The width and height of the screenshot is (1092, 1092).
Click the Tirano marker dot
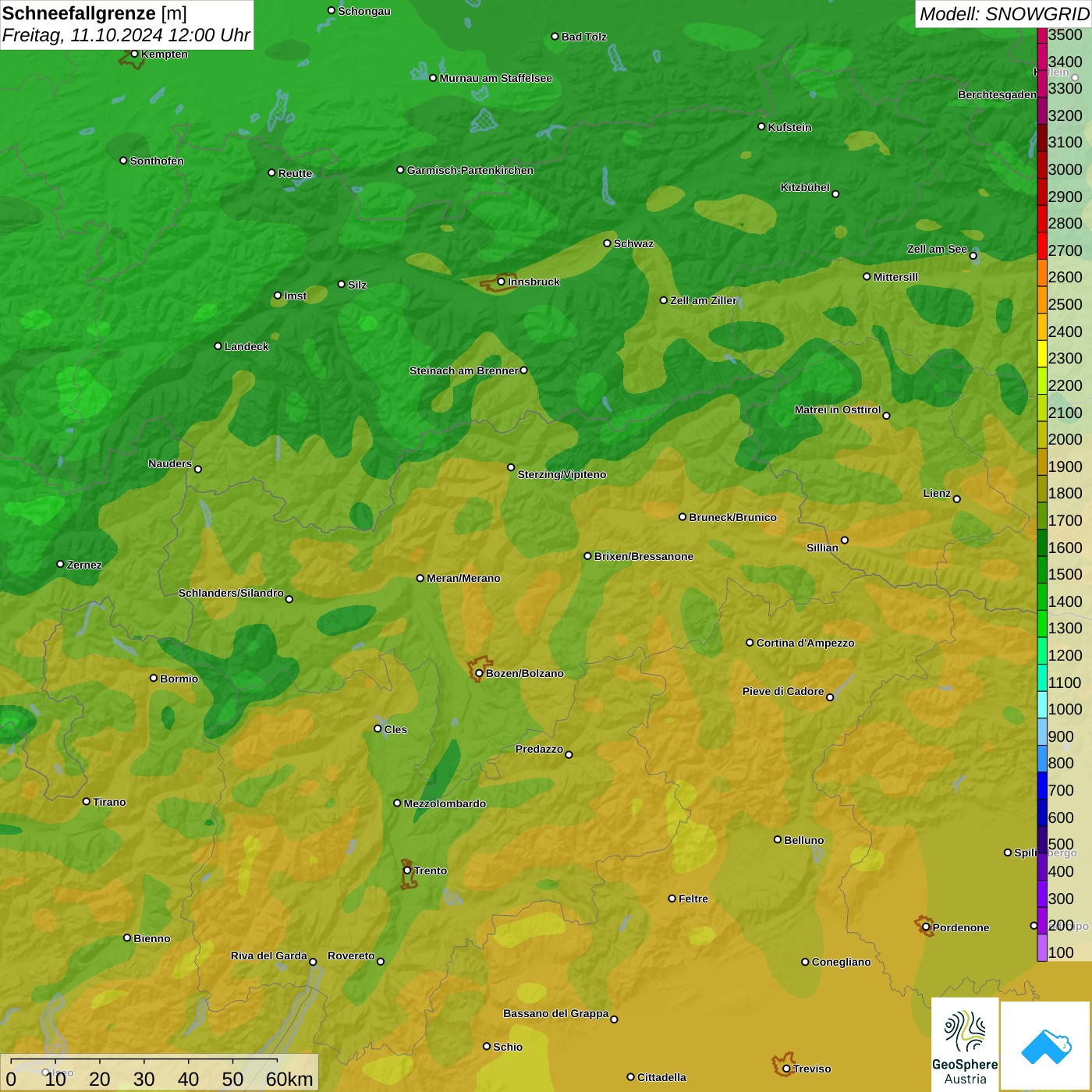[87, 801]
